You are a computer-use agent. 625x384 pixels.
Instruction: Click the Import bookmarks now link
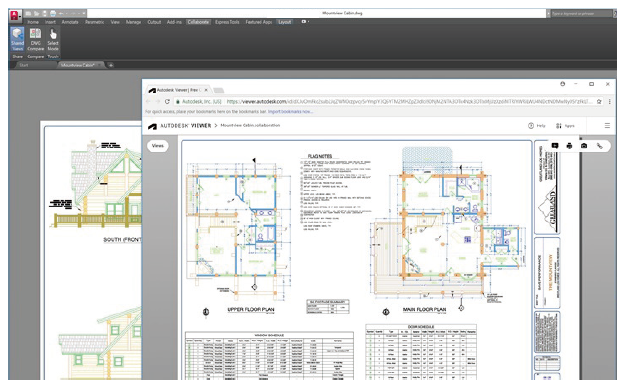290,112
